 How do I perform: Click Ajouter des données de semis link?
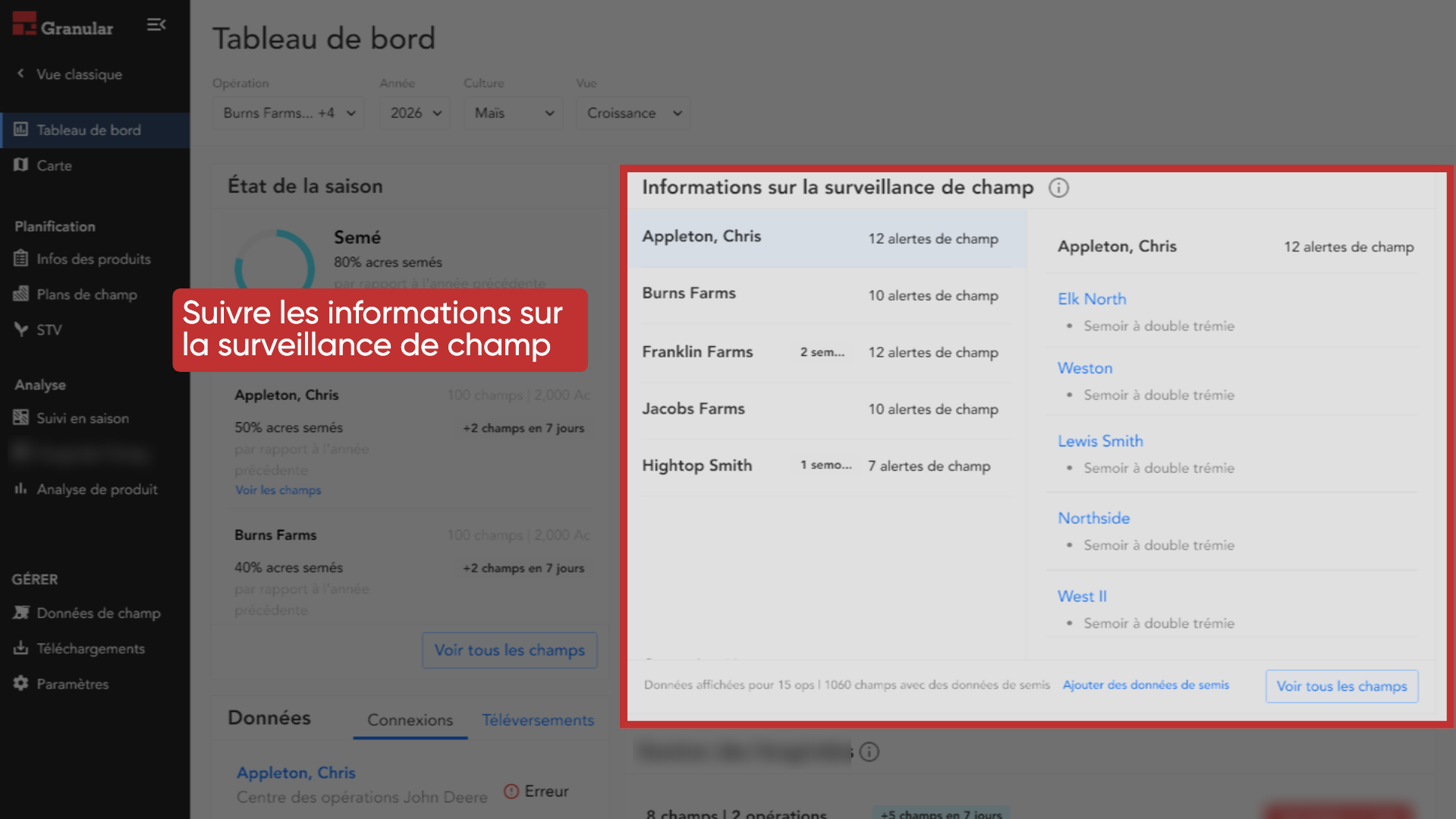(x=1146, y=685)
